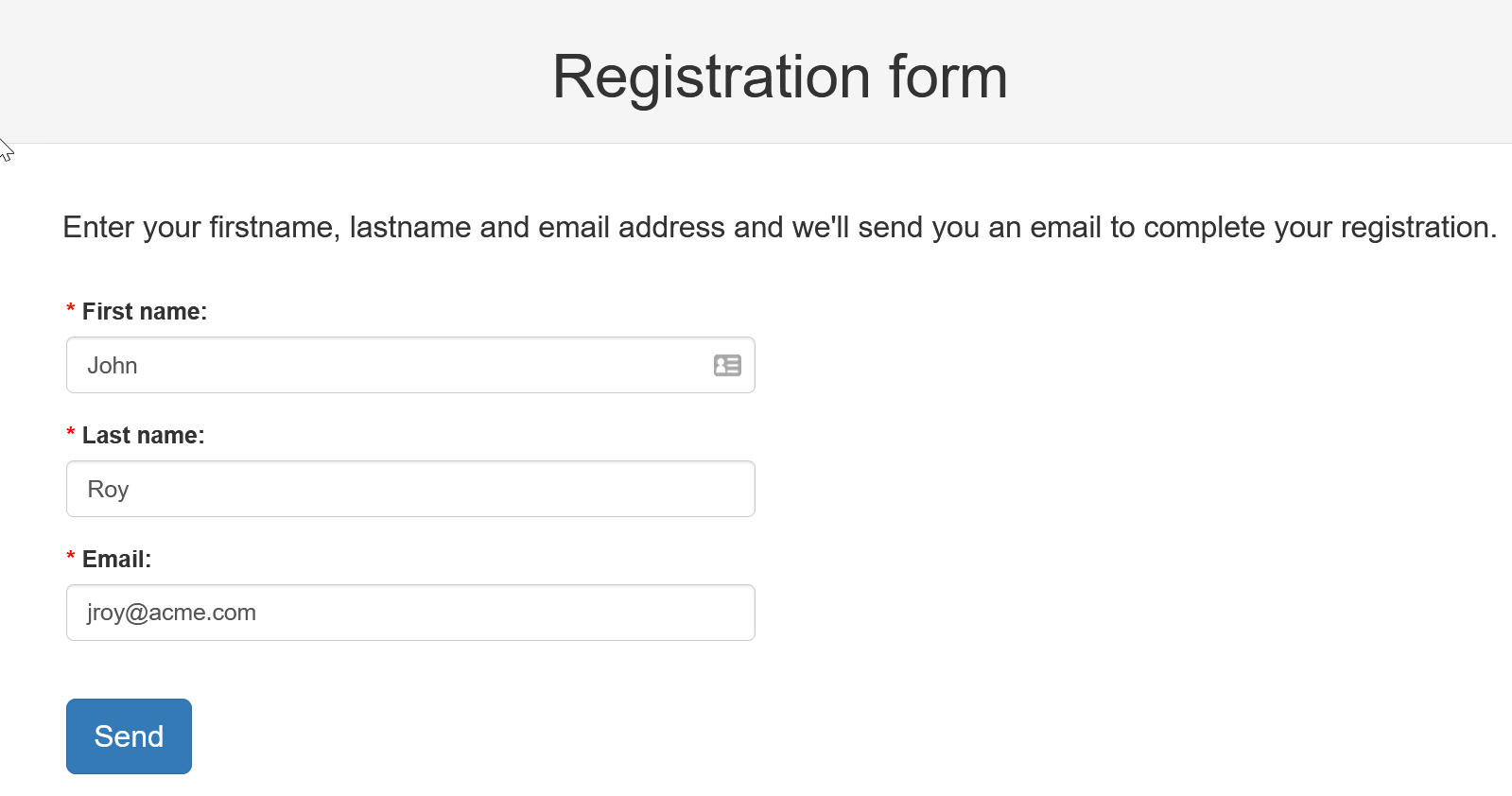Viewport: 1512px width, 796px height.
Task: Click the "First name:" label
Action: coord(145,311)
